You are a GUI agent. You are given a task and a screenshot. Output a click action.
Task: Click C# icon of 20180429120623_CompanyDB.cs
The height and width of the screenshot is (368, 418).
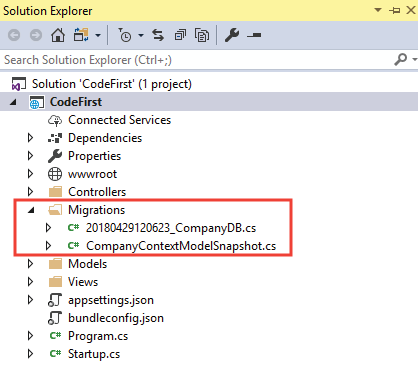[73, 228]
